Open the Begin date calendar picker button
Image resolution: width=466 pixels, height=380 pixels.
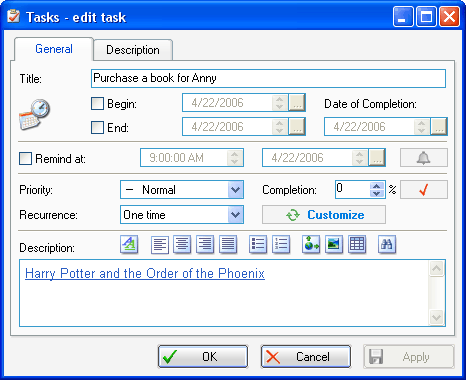point(297,103)
